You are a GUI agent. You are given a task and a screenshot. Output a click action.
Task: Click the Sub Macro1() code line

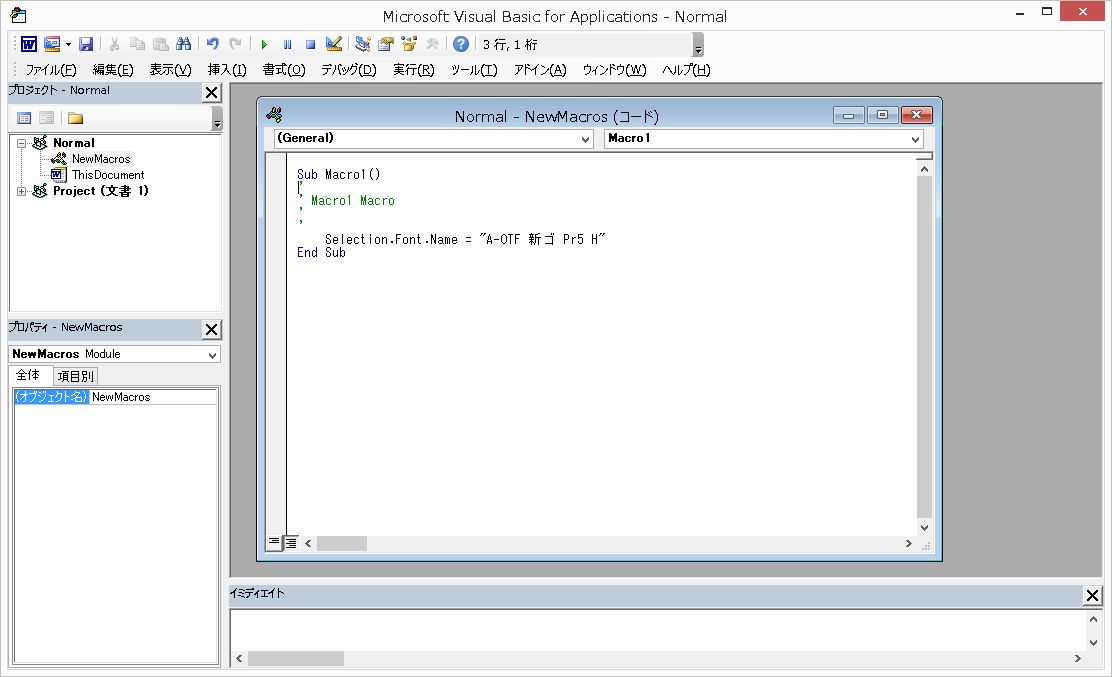coord(339,174)
